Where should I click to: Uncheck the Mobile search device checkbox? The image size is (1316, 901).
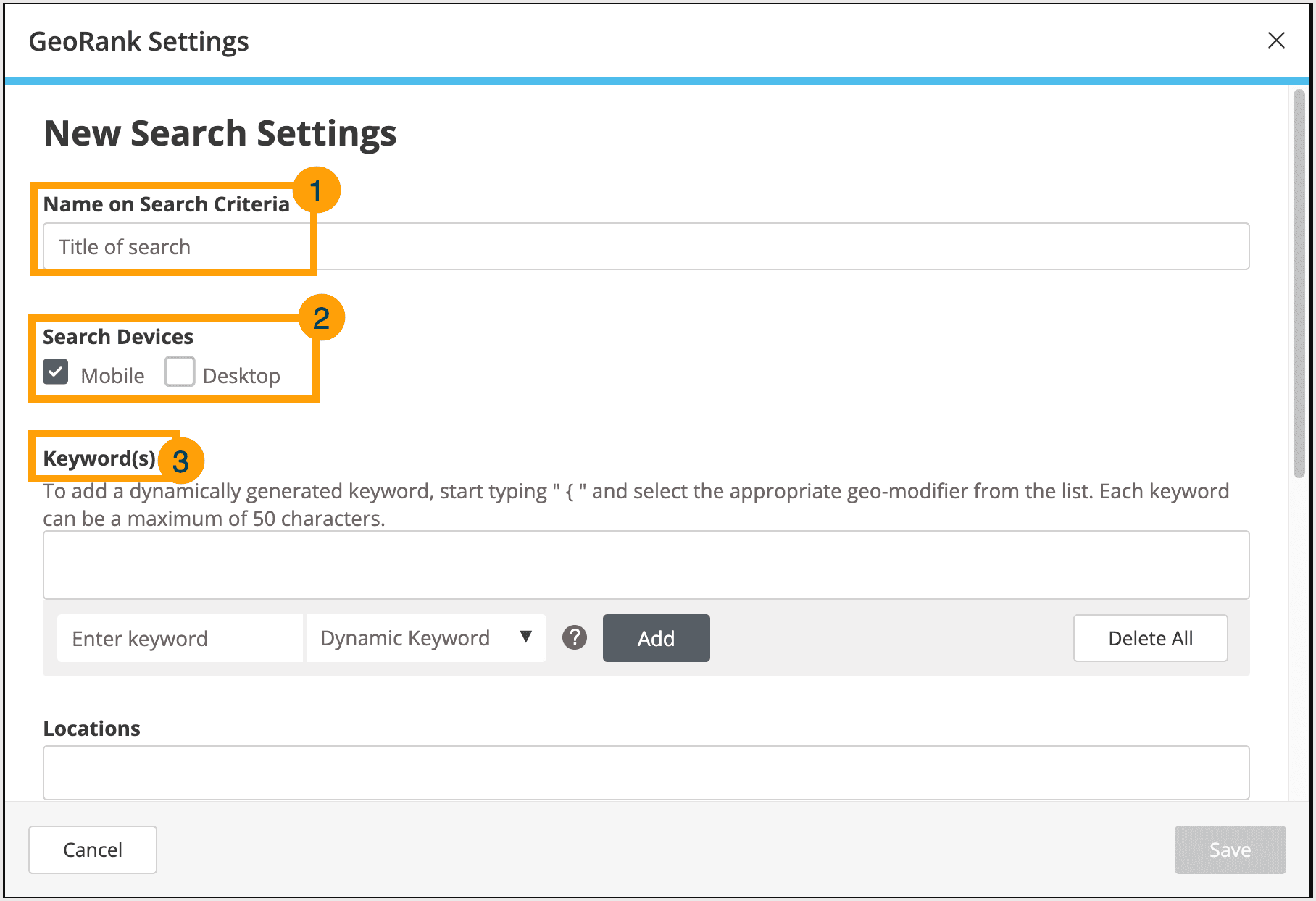pyautogui.click(x=55, y=372)
